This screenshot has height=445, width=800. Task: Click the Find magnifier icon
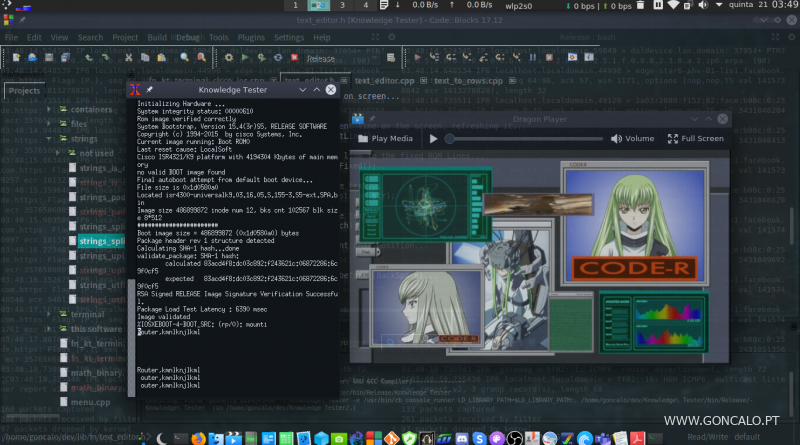(185, 58)
